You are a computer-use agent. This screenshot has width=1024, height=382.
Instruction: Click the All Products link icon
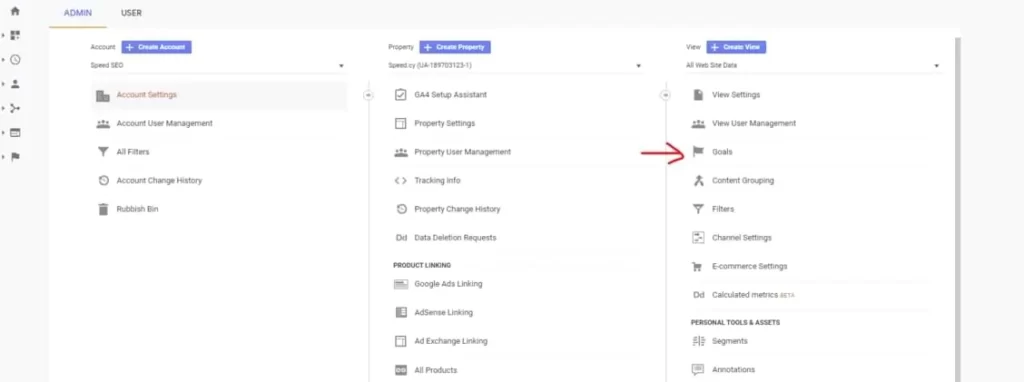click(400, 370)
